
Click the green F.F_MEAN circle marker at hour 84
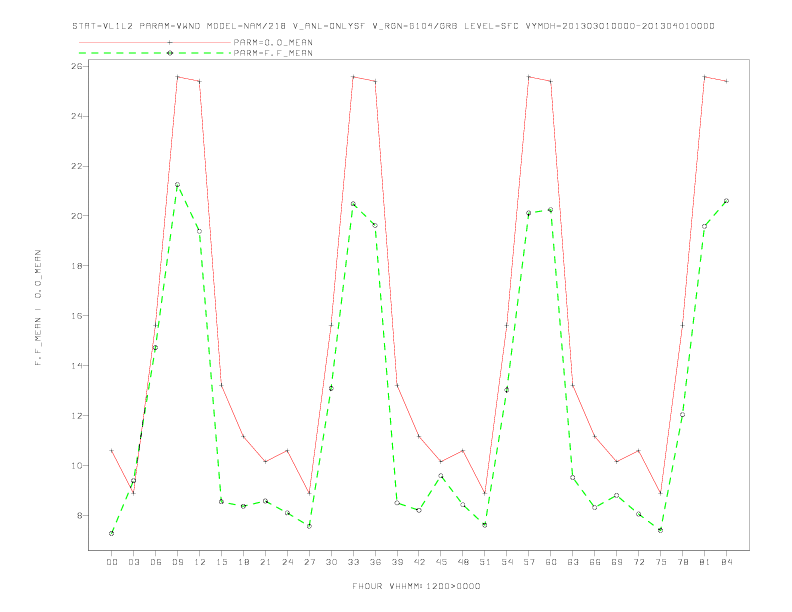point(726,201)
